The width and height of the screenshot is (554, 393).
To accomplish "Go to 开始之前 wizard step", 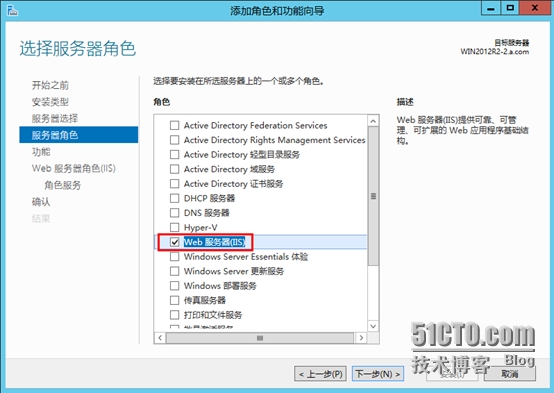I will point(50,85).
